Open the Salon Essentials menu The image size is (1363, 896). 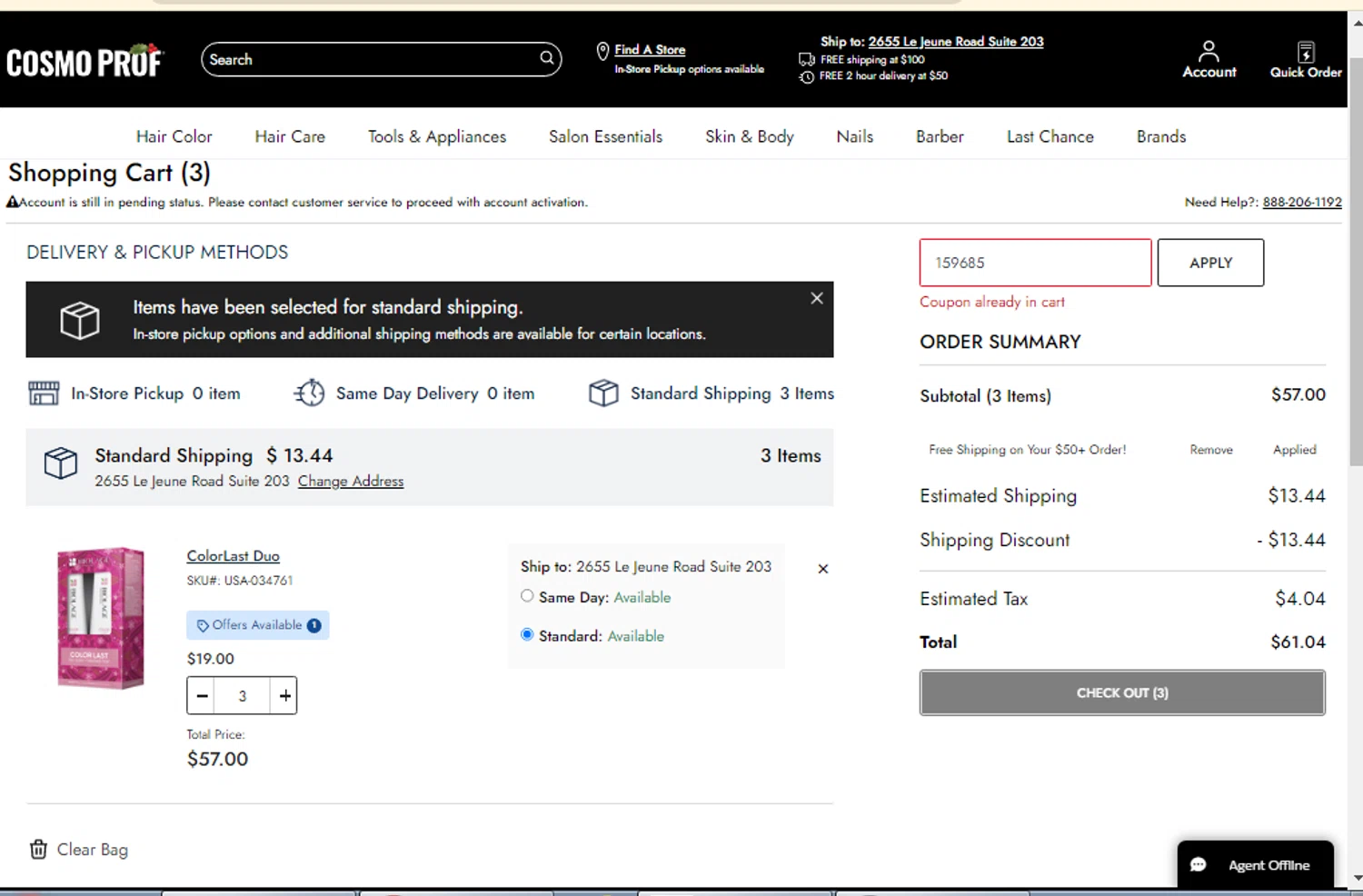(605, 136)
